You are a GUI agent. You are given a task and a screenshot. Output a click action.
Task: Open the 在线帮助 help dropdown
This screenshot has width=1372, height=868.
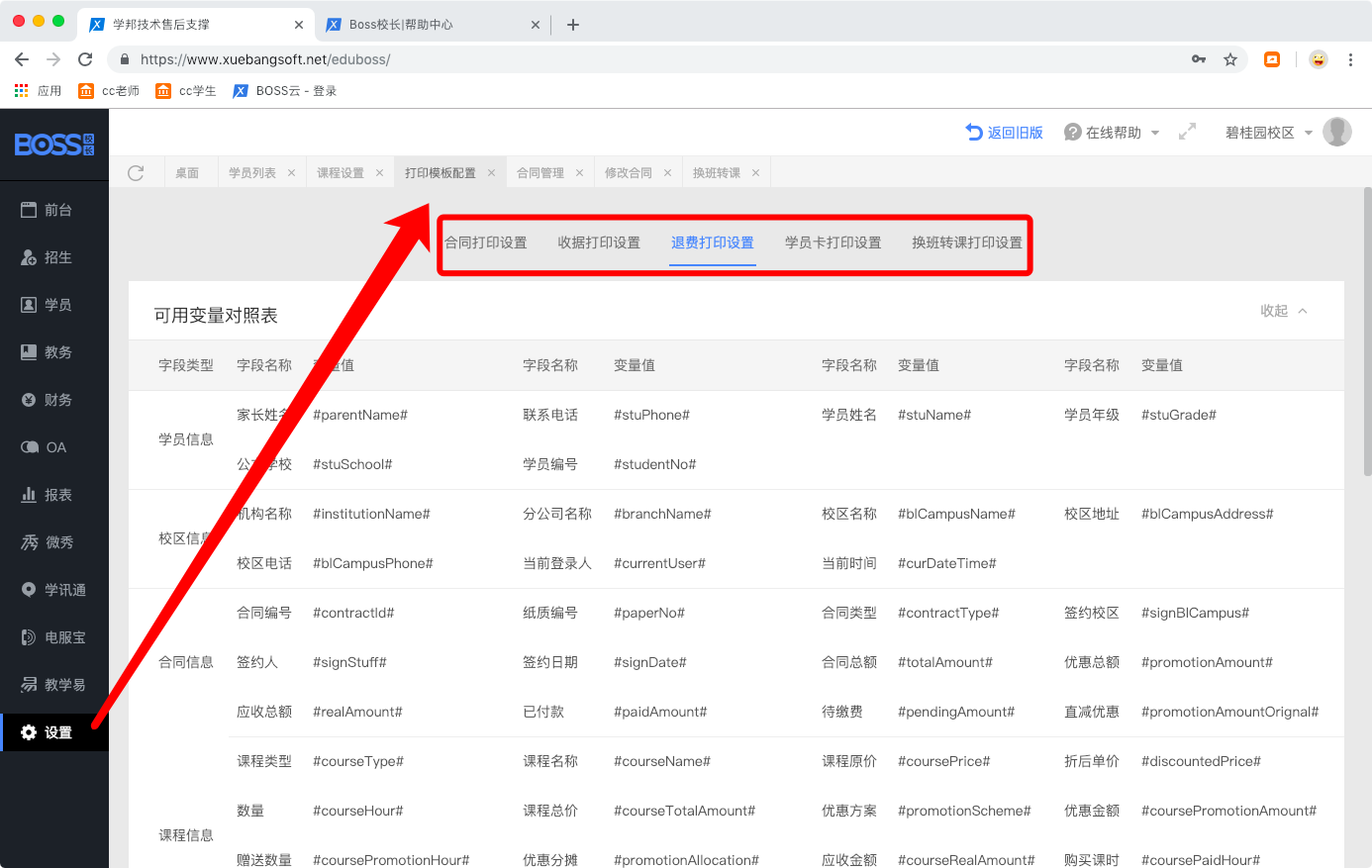pyautogui.click(x=1112, y=133)
